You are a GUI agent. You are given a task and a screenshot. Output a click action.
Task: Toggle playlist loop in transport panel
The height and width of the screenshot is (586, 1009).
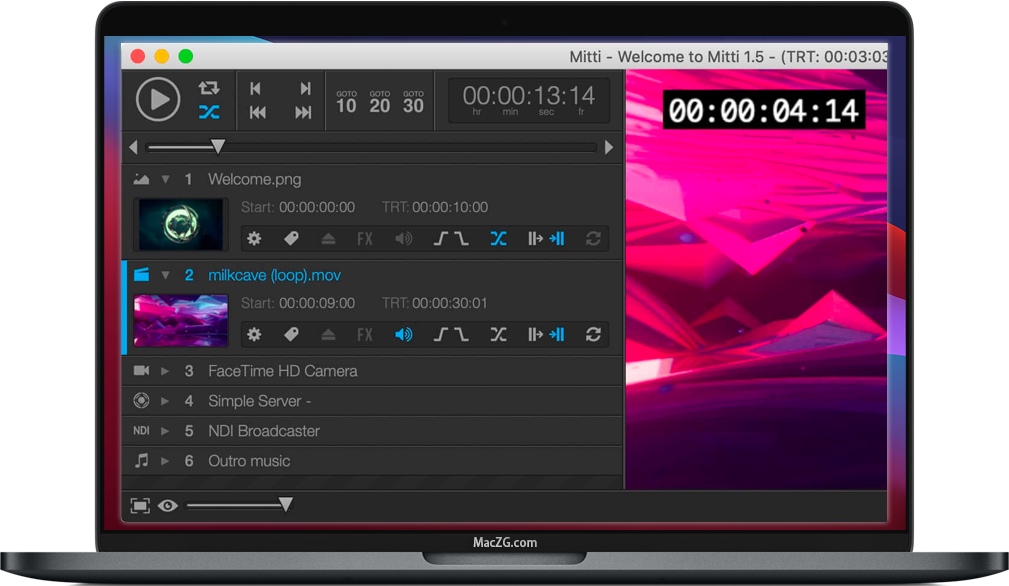click(209, 88)
